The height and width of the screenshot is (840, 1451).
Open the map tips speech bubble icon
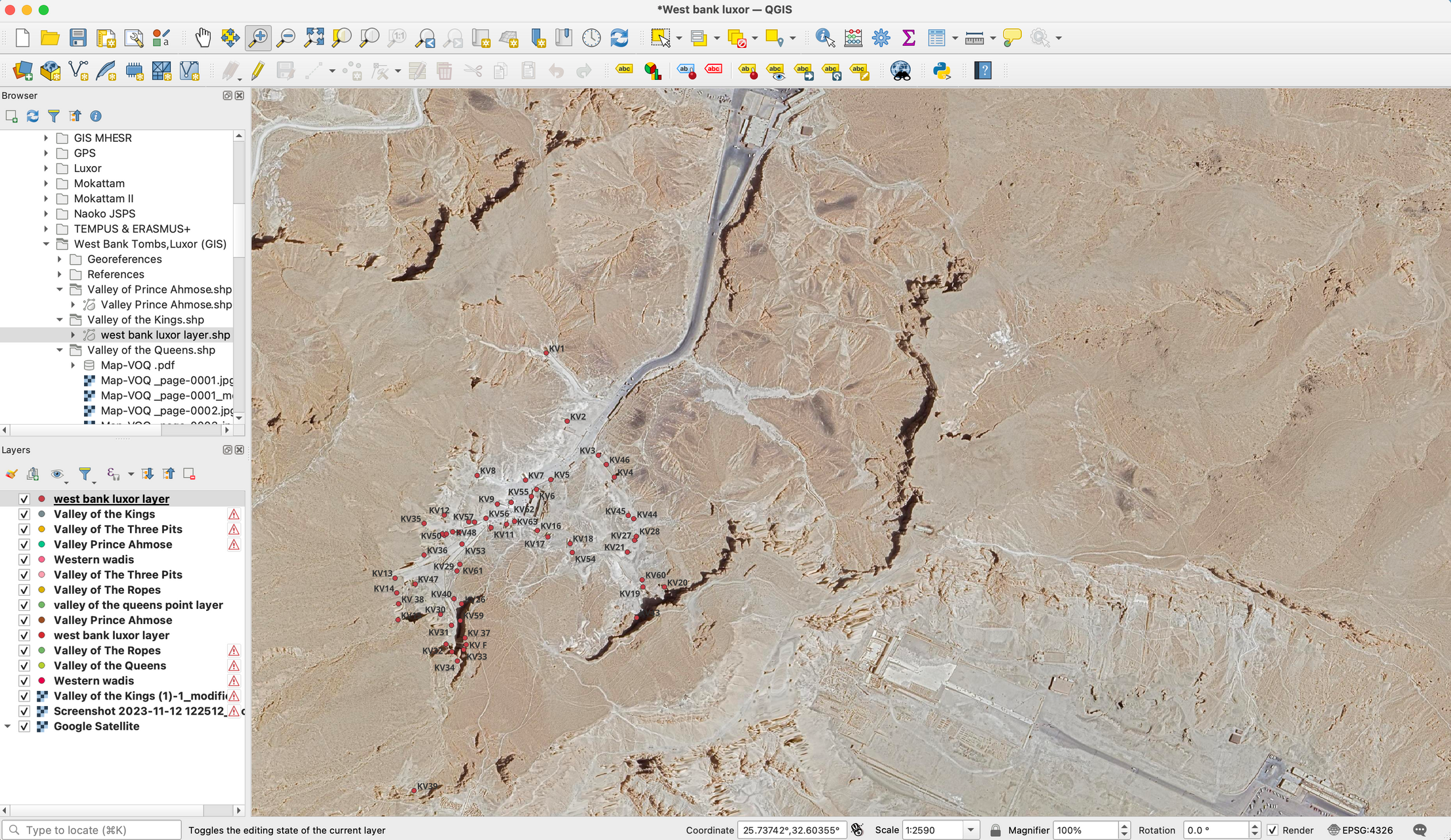click(1012, 38)
